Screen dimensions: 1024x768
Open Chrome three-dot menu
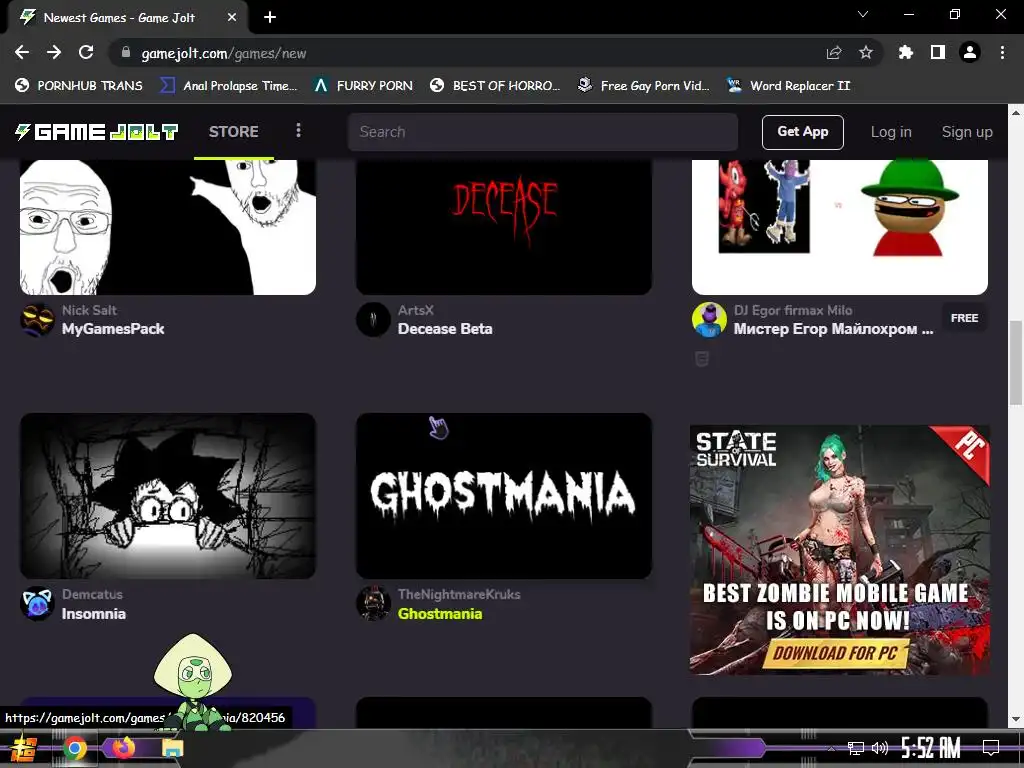click(x=1002, y=53)
